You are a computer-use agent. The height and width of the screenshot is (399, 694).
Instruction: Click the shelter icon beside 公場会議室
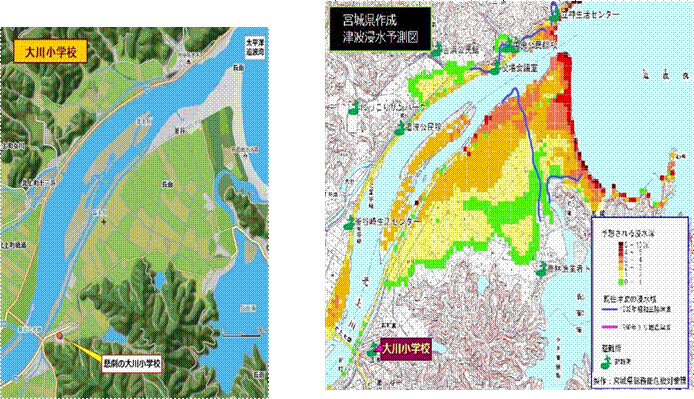495,69
